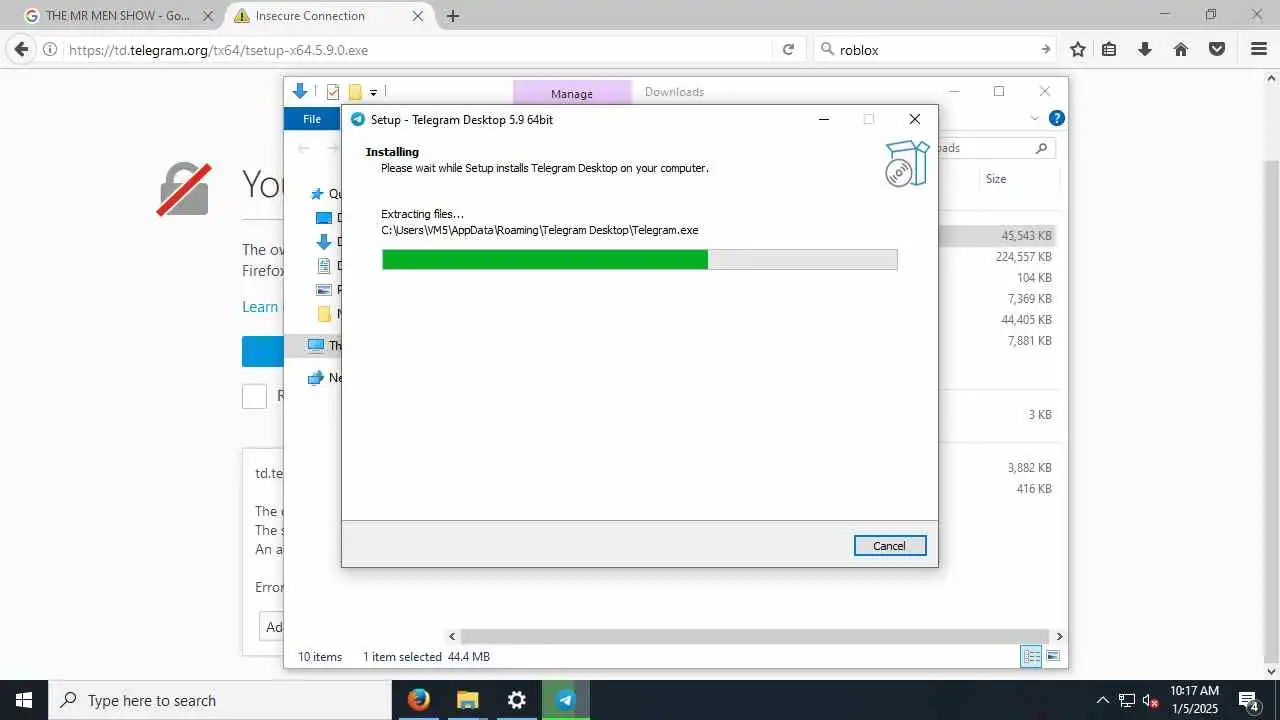The height and width of the screenshot is (720, 1280).
Task: Cancel the Telegram Desktop setup
Action: pos(890,545)
